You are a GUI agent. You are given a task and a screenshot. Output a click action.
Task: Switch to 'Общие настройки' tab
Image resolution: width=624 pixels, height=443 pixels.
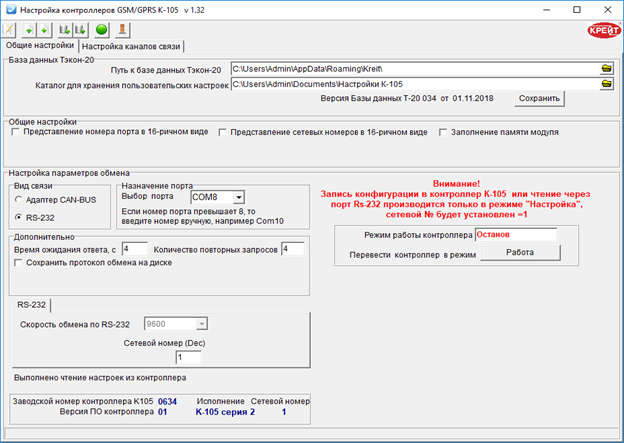(40, 45)
